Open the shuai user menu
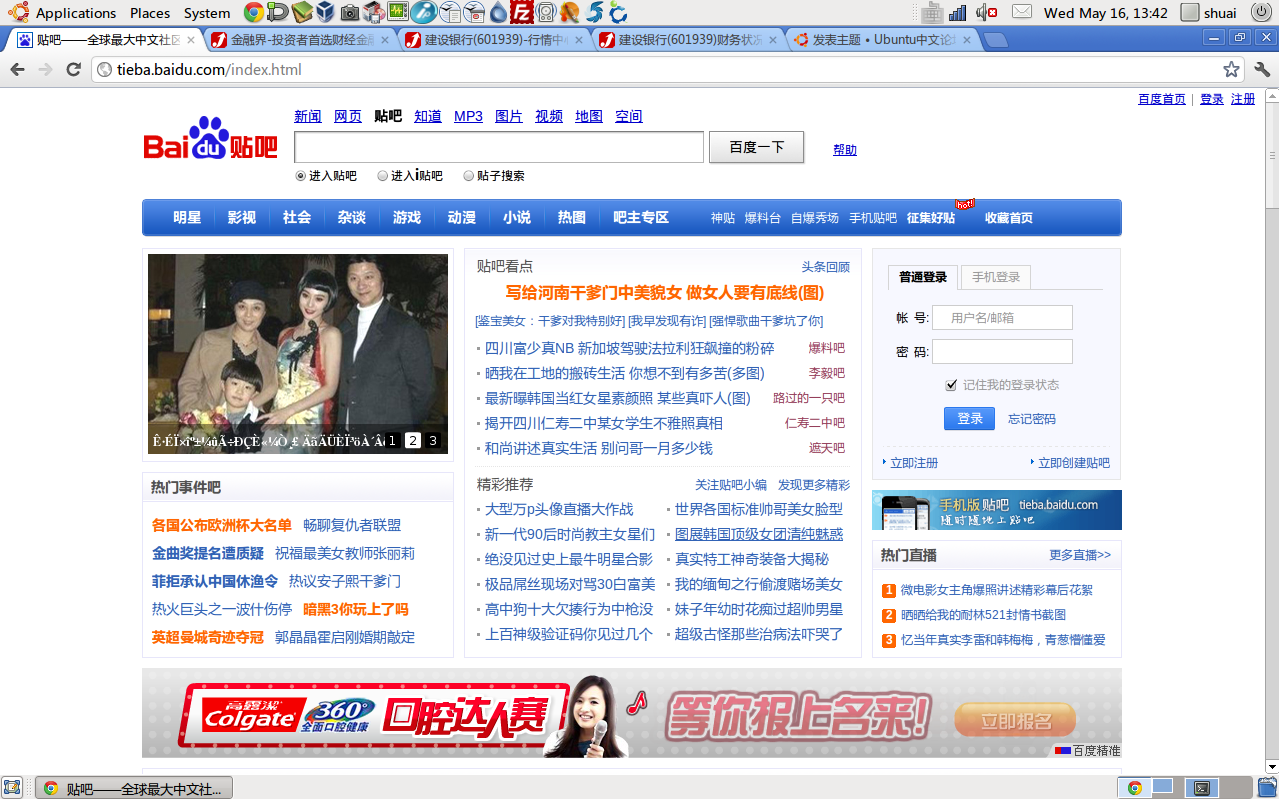Viewport: 1279px width, 799px height. coord(1209,13)
